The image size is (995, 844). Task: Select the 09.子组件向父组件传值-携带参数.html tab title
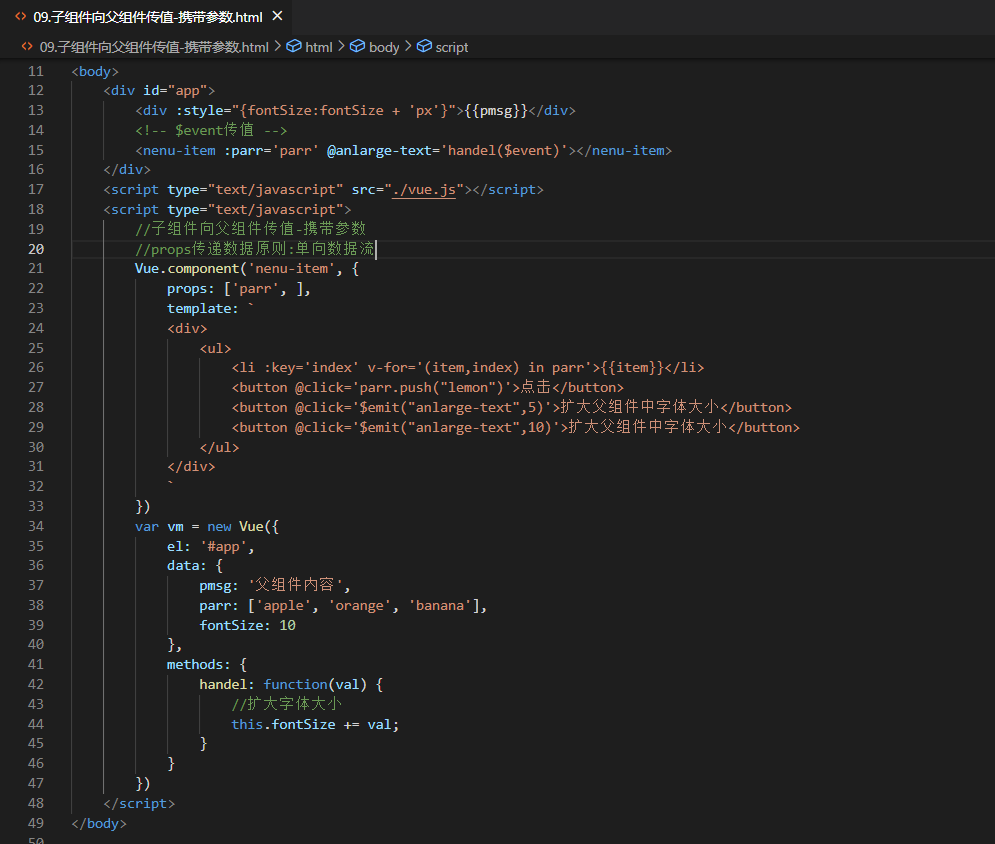(x=148, y=17)
